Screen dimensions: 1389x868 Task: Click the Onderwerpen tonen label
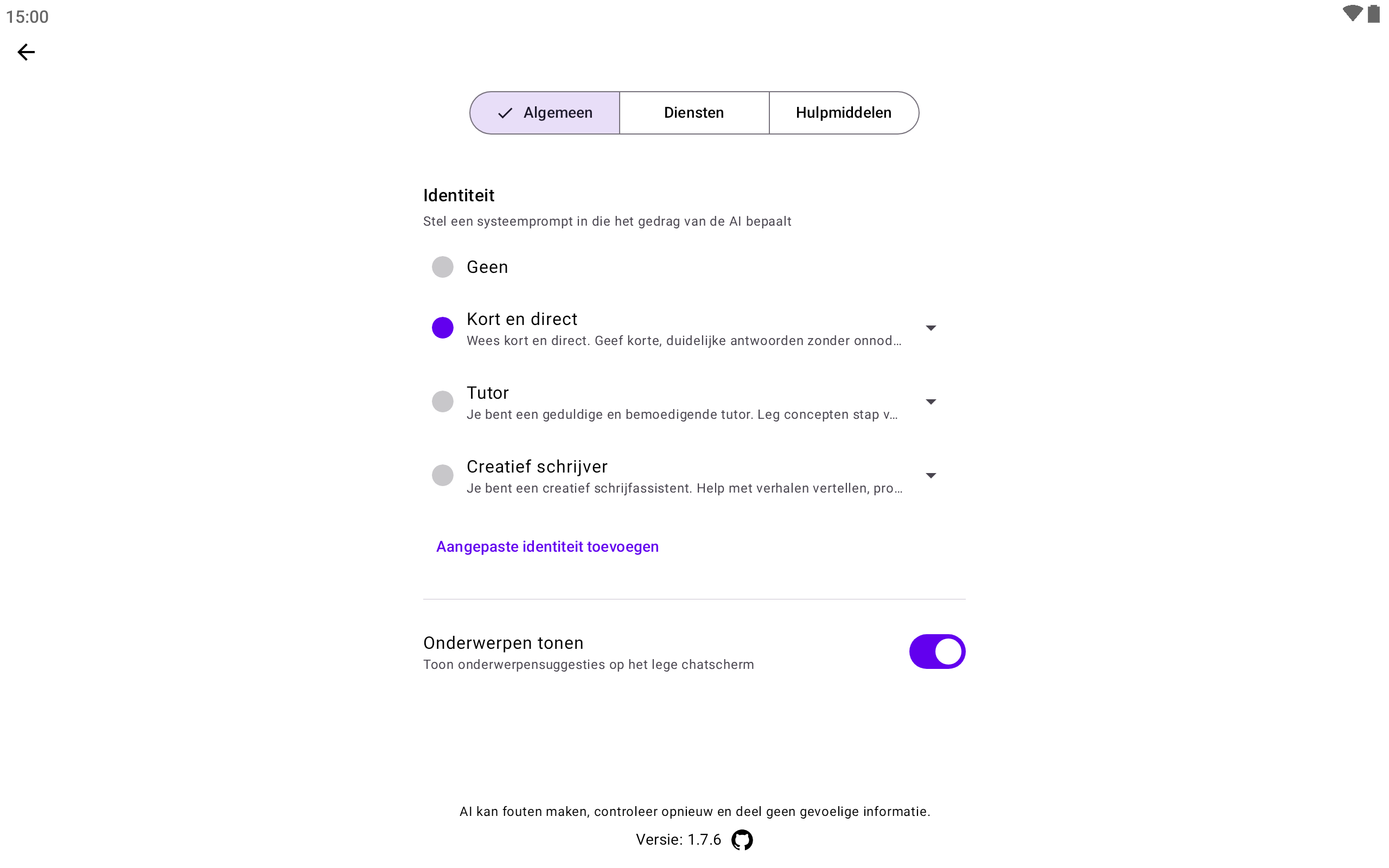coord(503,643)
